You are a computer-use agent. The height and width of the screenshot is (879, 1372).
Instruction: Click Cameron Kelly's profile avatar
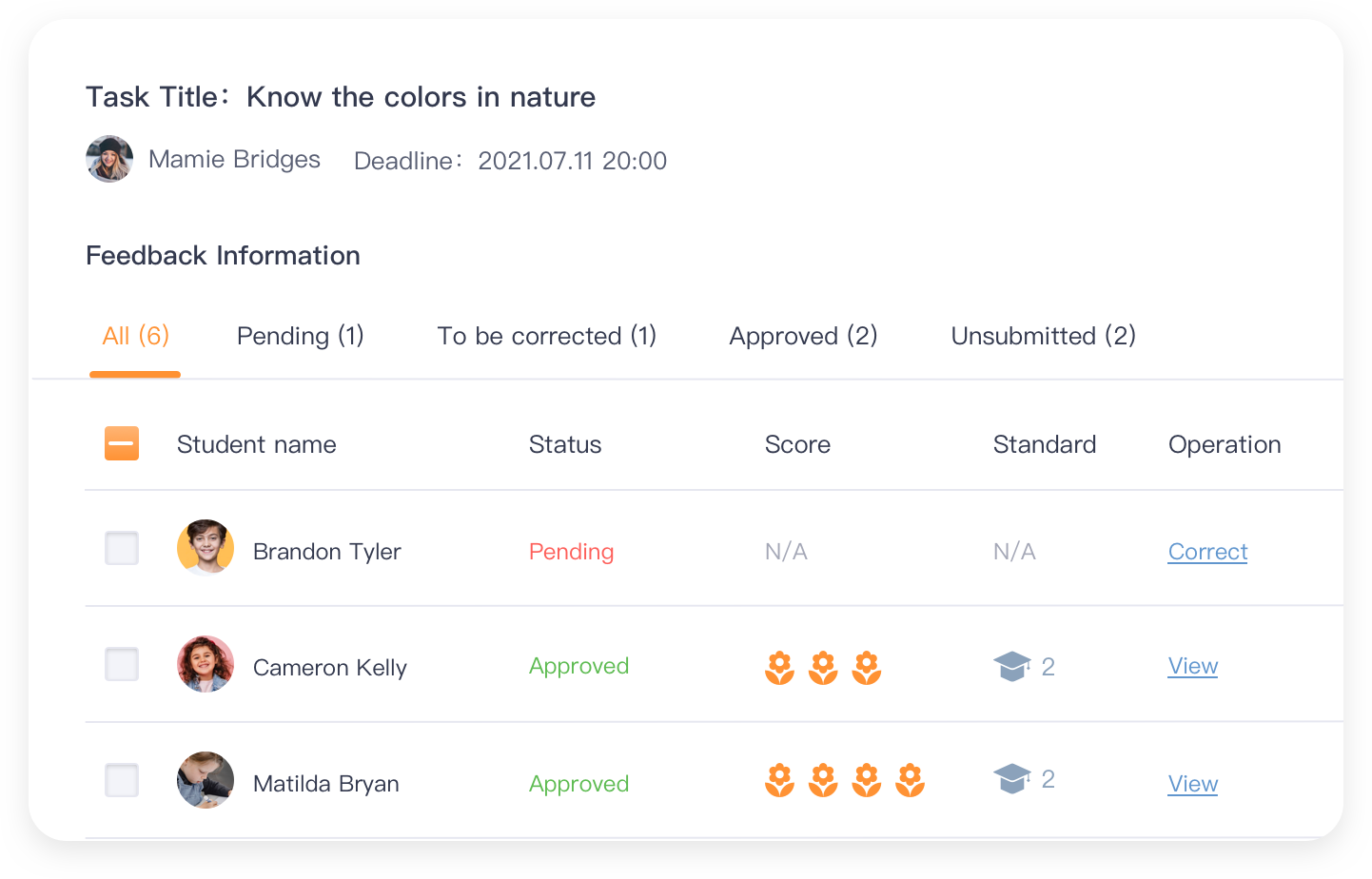[206, 664]
